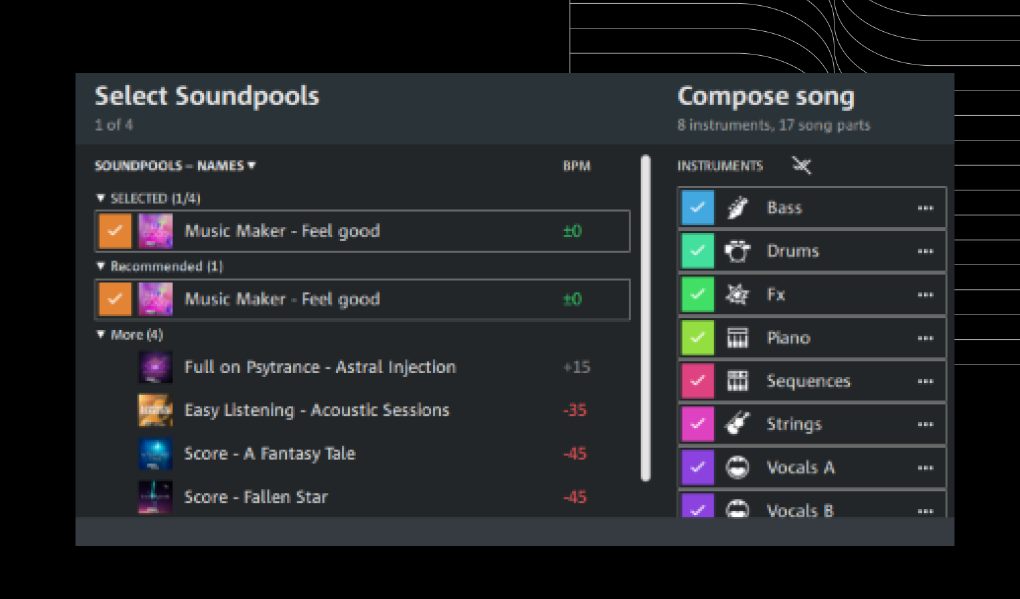Click the Sequences grid instrument icon

738,381
